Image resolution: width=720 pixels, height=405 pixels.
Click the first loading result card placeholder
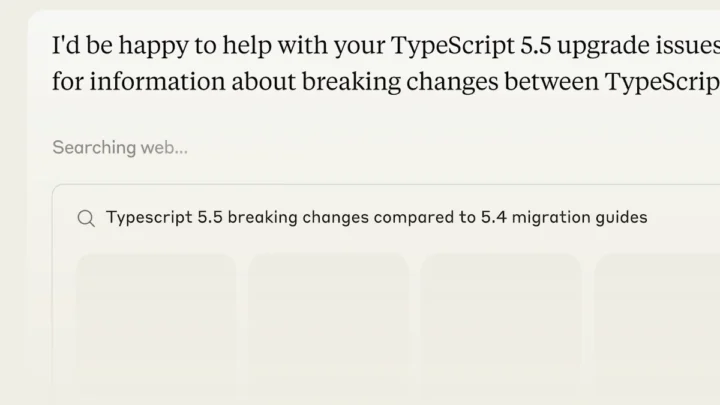[156, 320]
